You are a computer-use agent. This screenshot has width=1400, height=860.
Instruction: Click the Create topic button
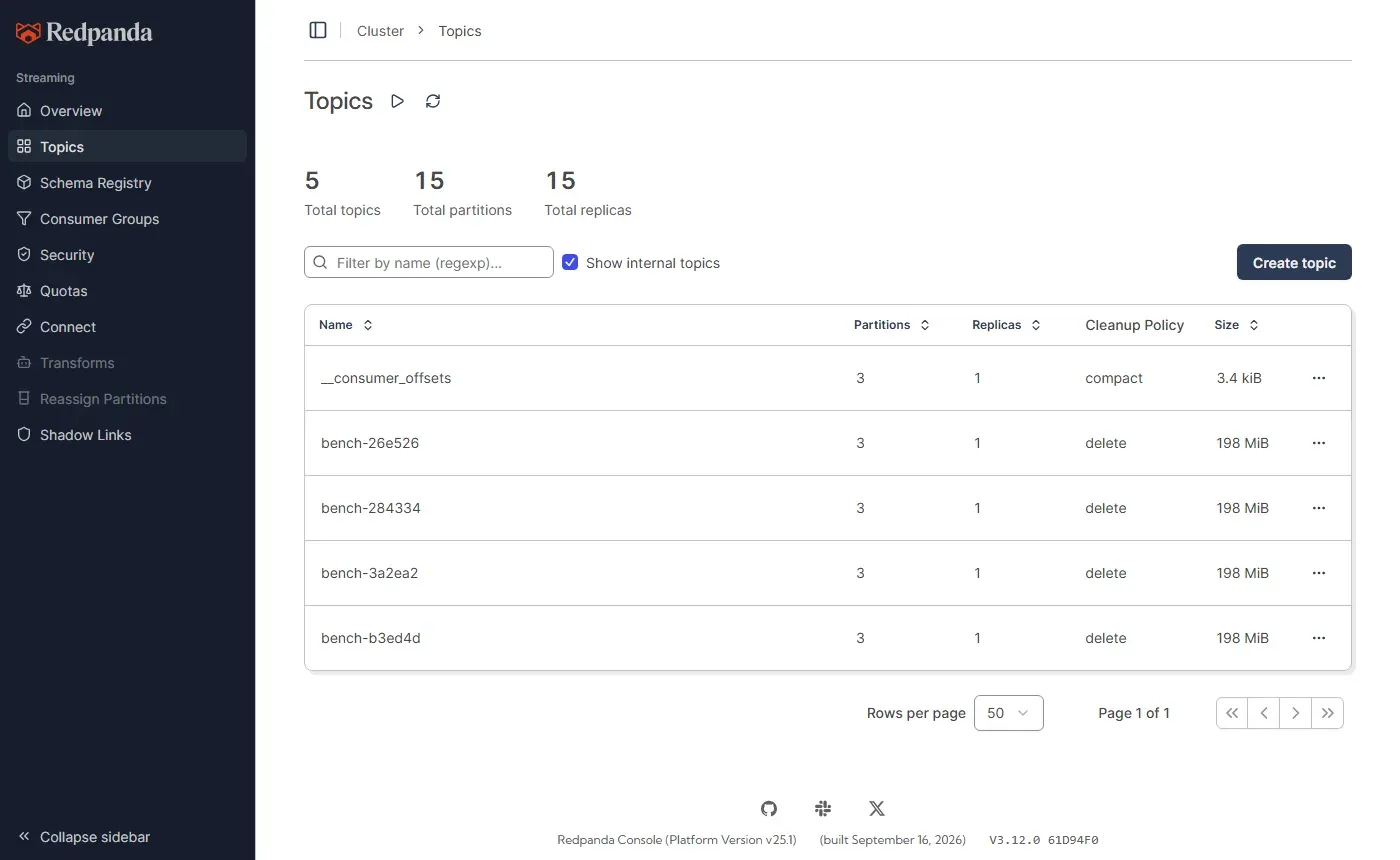1294,262
